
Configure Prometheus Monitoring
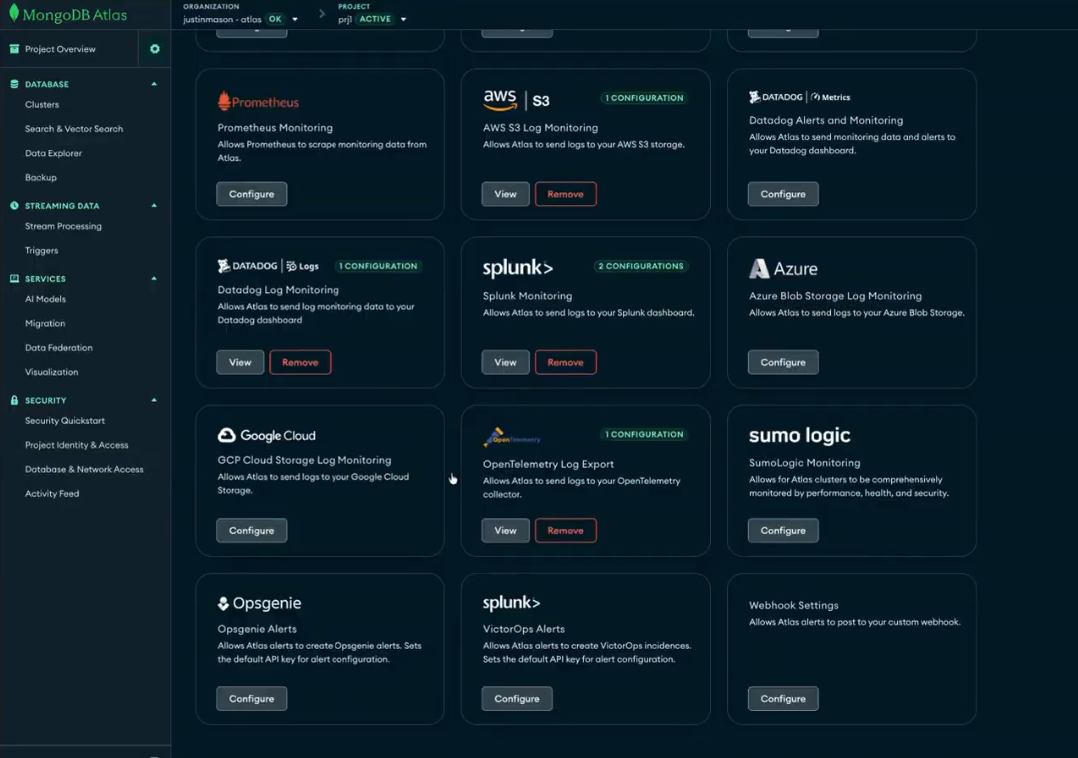point(252,194)
